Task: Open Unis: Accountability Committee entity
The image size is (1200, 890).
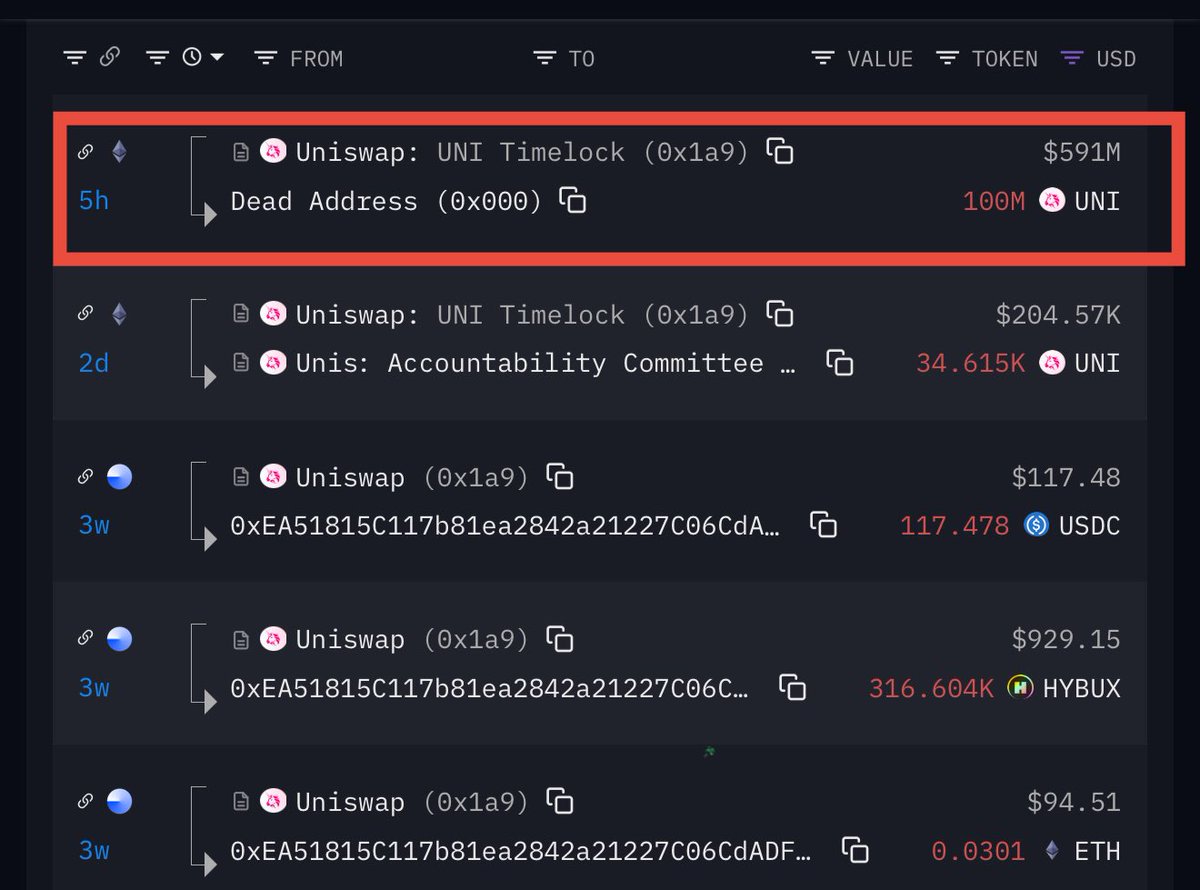Action: click(545, 363)
